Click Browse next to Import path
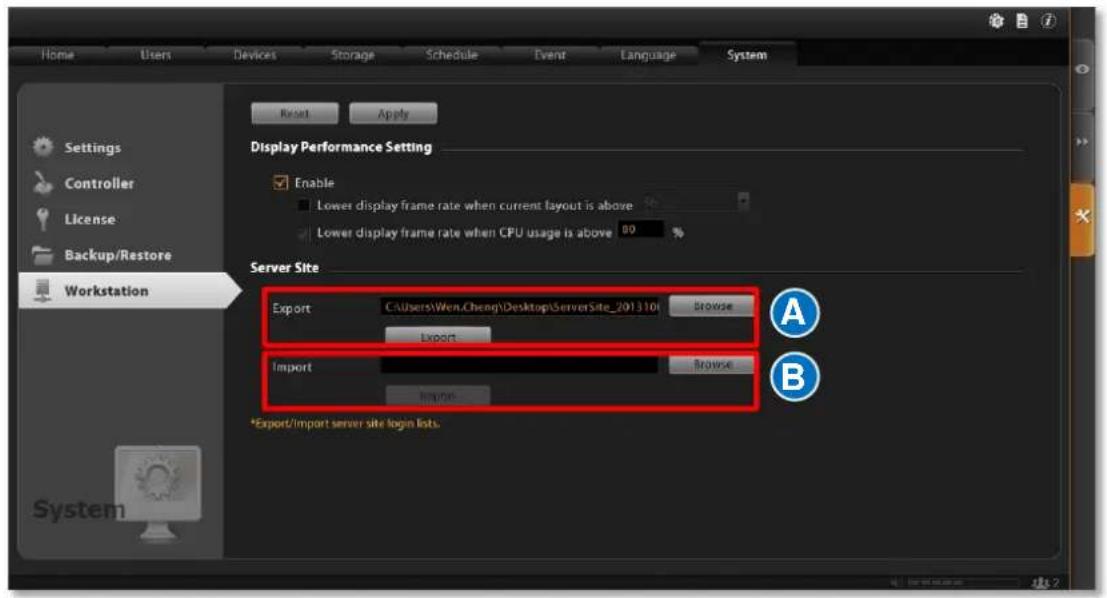 click(712, 364)
